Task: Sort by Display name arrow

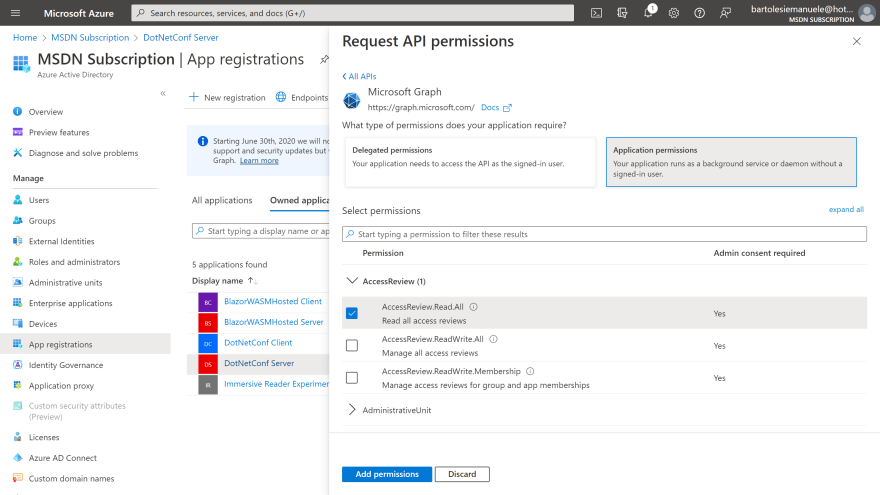Action: tap(253, 281)
